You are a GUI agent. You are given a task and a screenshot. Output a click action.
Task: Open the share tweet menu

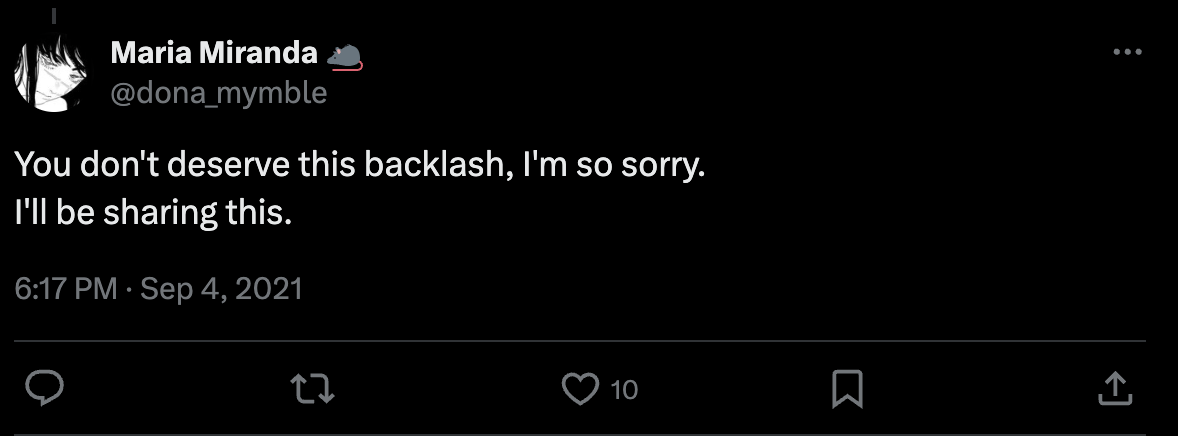1114,388
